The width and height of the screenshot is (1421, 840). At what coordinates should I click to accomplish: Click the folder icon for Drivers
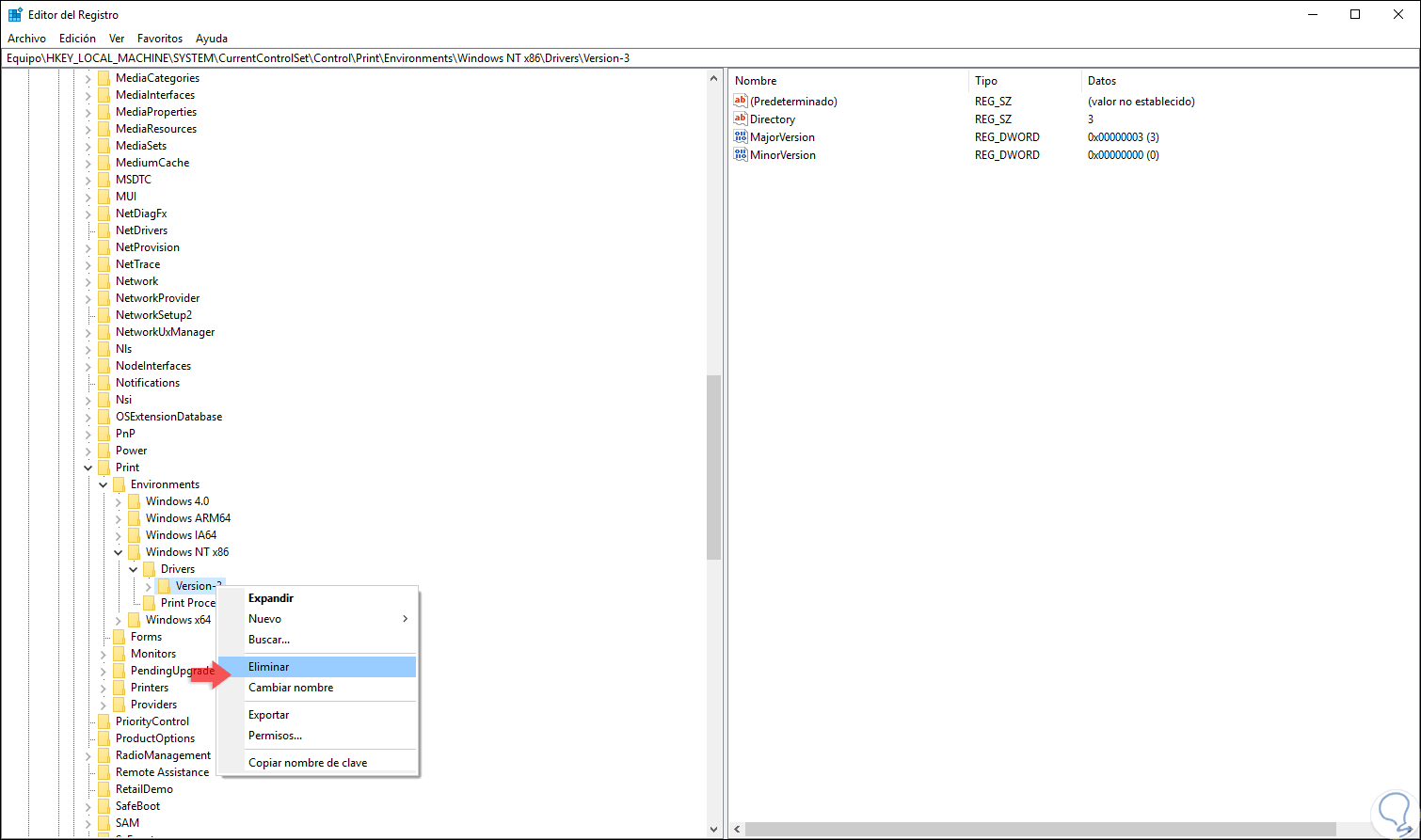pyautogui.click(x=149, y=569)
